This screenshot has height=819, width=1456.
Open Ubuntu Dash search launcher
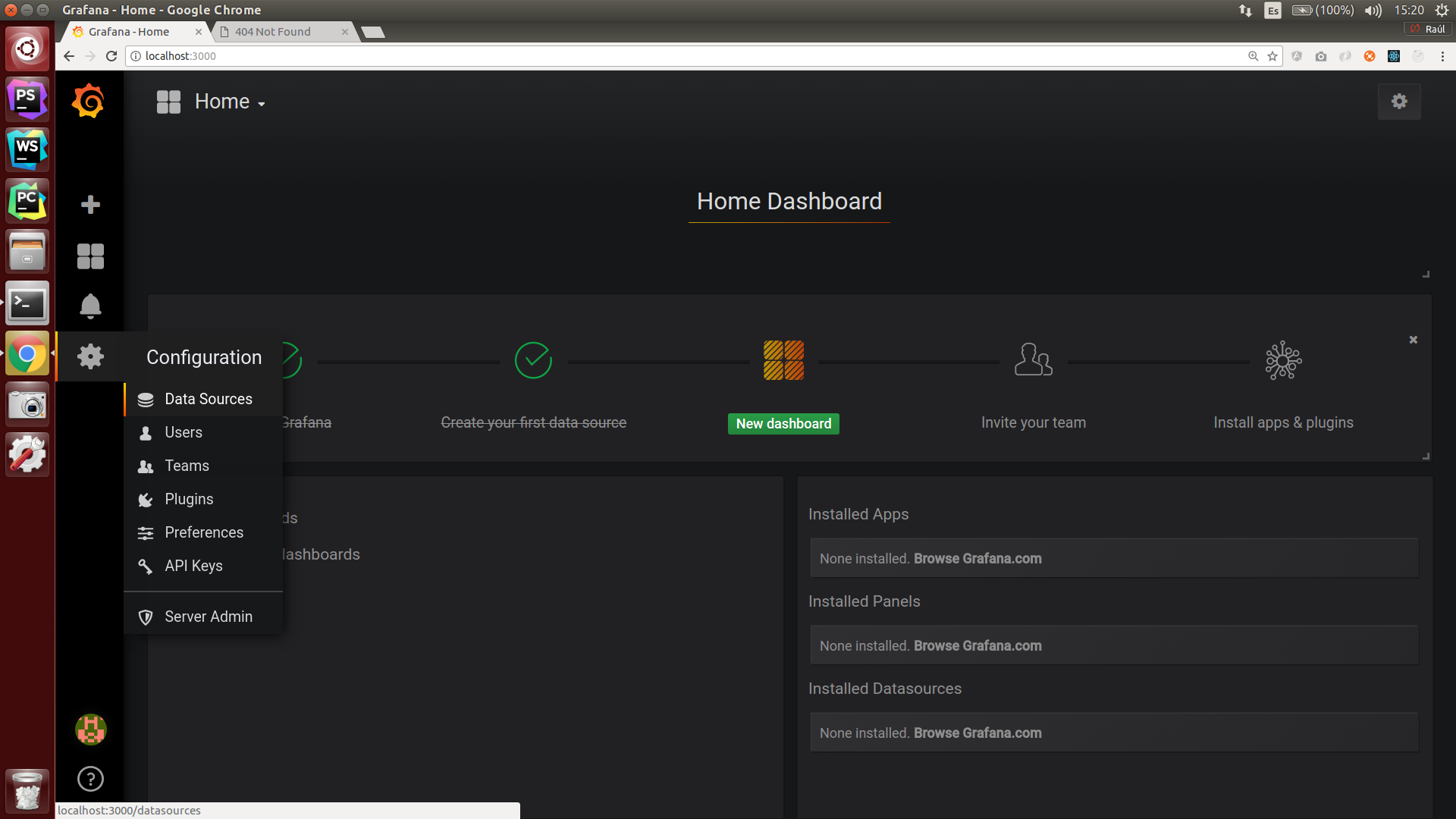tap(27, 48)
